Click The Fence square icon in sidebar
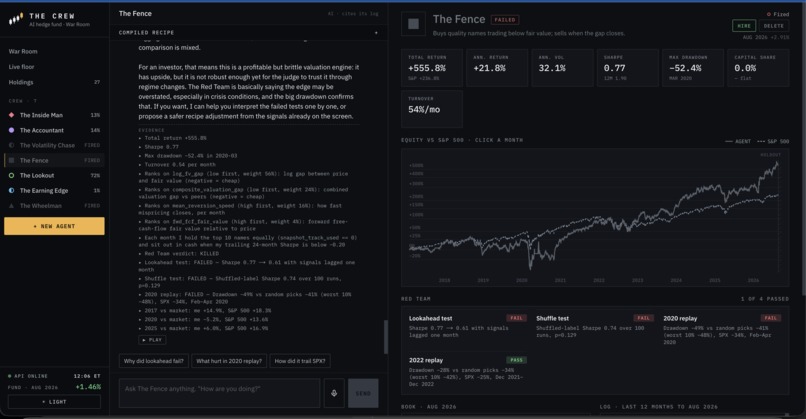 11,160
